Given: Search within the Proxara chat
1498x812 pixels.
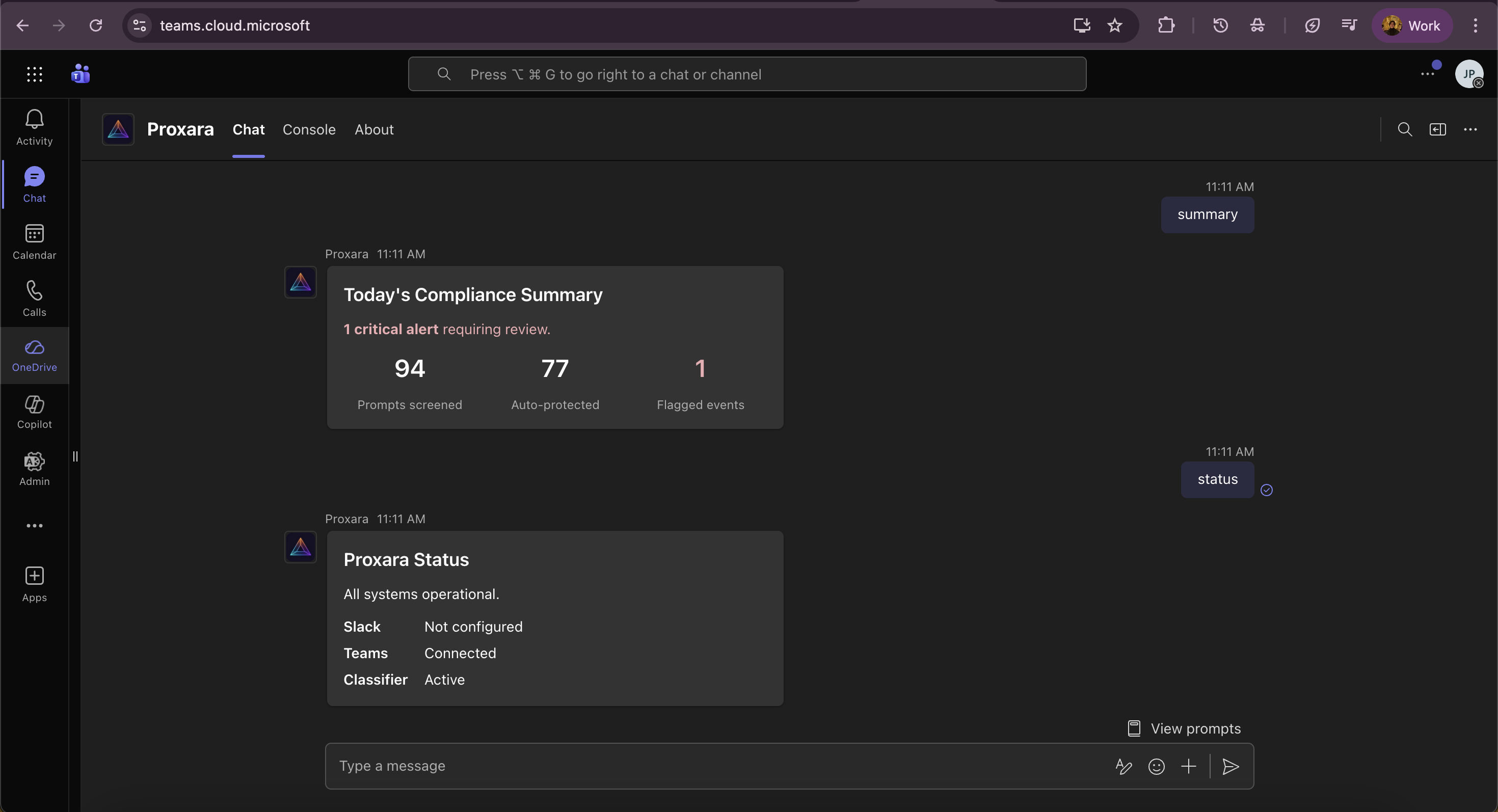Looking at the screenshot, I should click(x=1404, y=129).
